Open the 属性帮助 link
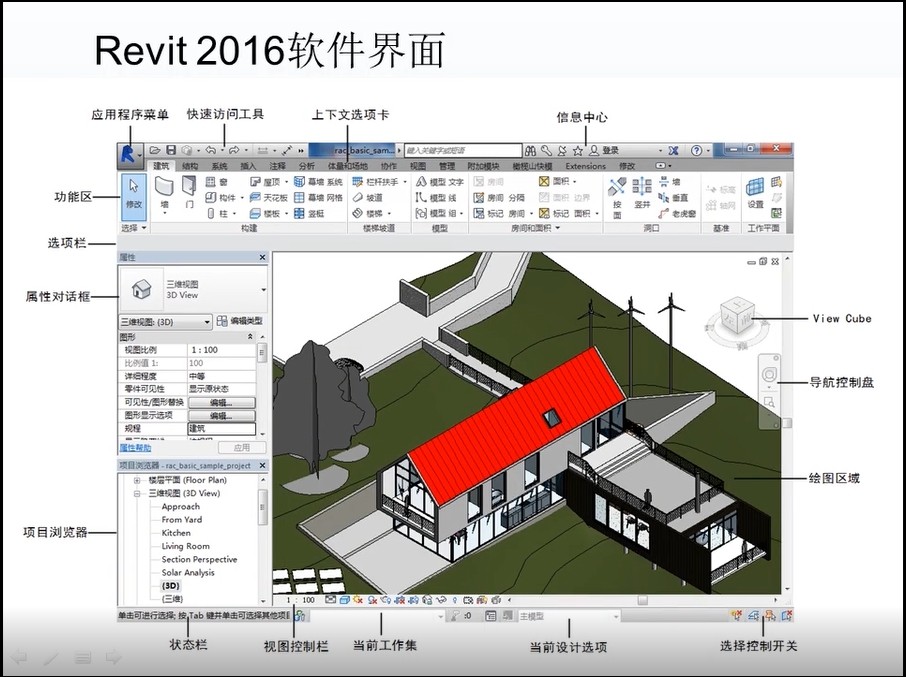 135,448
